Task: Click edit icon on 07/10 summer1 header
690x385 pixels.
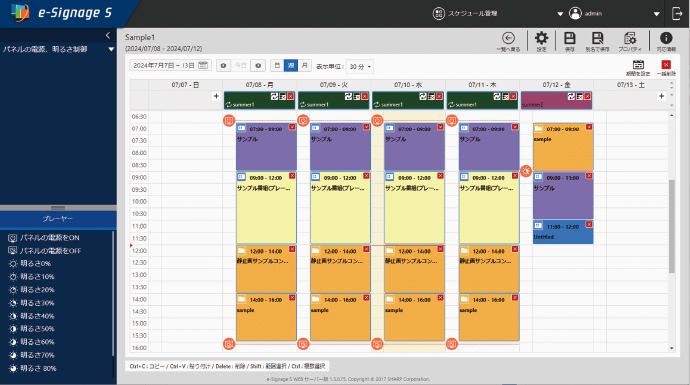Action: (431, 96)
